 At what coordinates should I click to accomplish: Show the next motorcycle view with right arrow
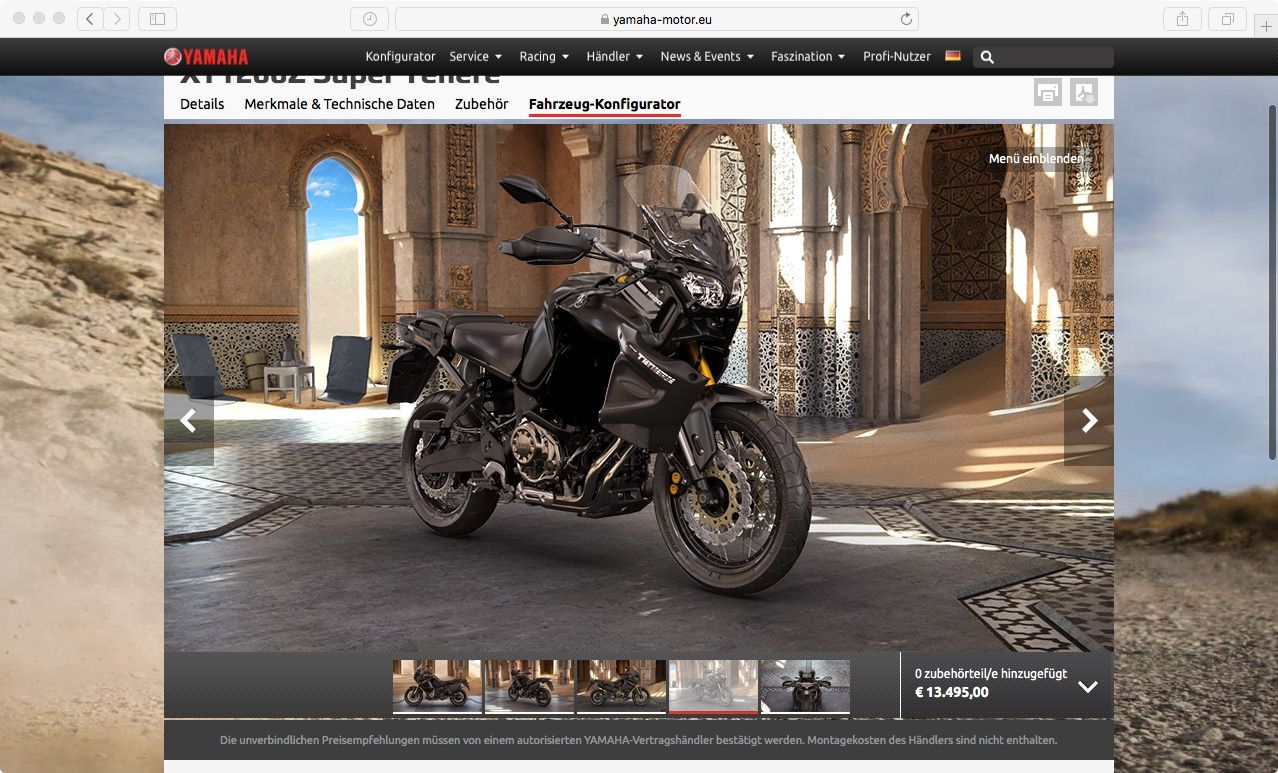(1089, 421)
